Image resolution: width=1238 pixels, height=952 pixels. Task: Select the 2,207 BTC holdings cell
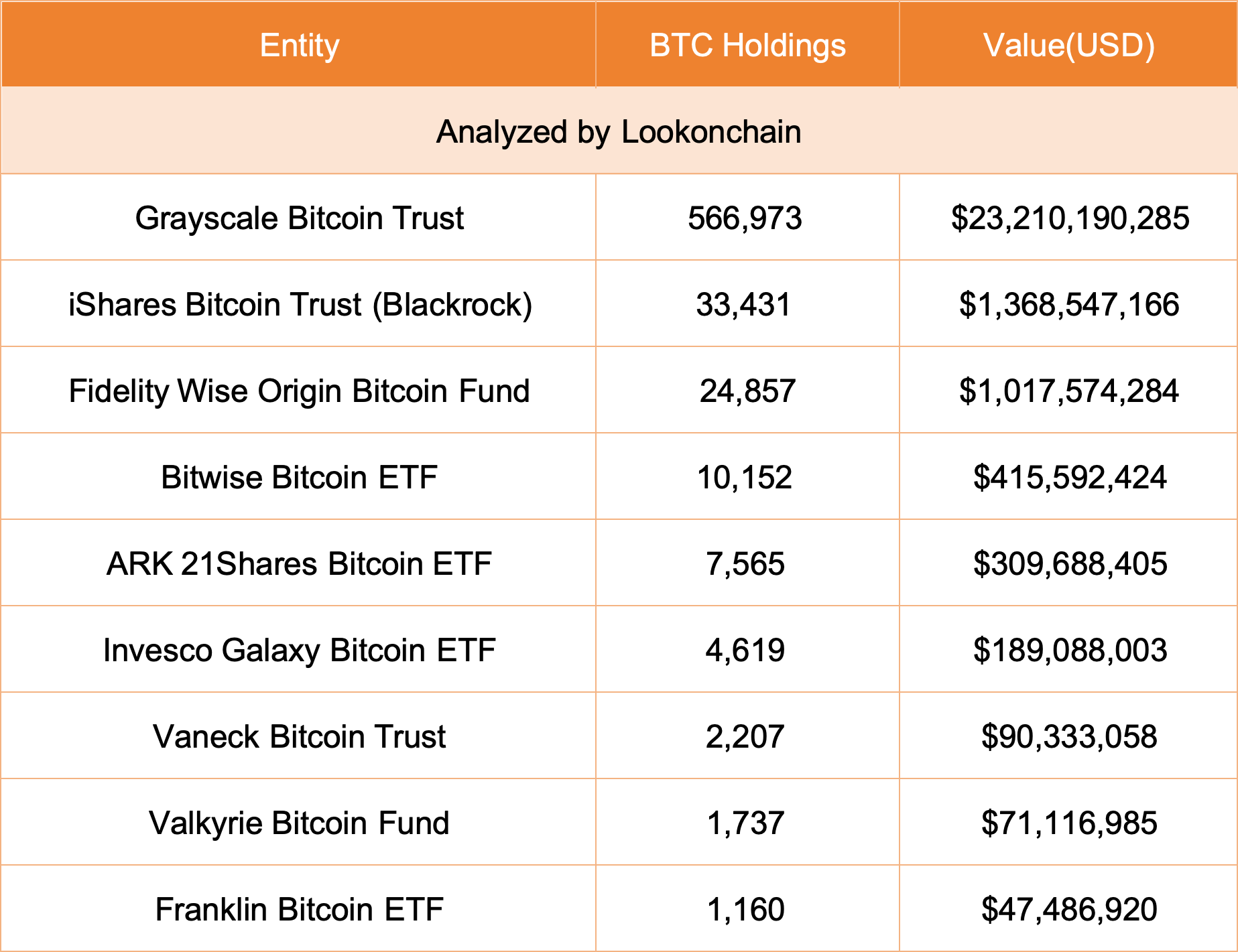(x=745, y=737)
